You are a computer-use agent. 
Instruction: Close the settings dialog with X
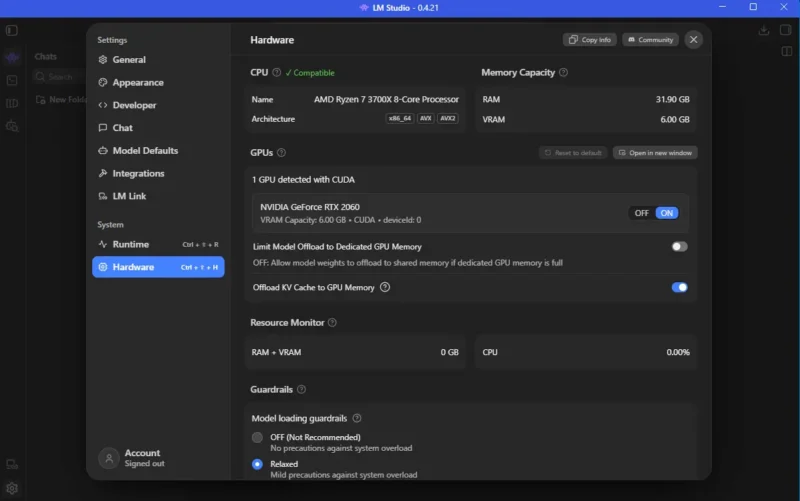pos(693,40)
